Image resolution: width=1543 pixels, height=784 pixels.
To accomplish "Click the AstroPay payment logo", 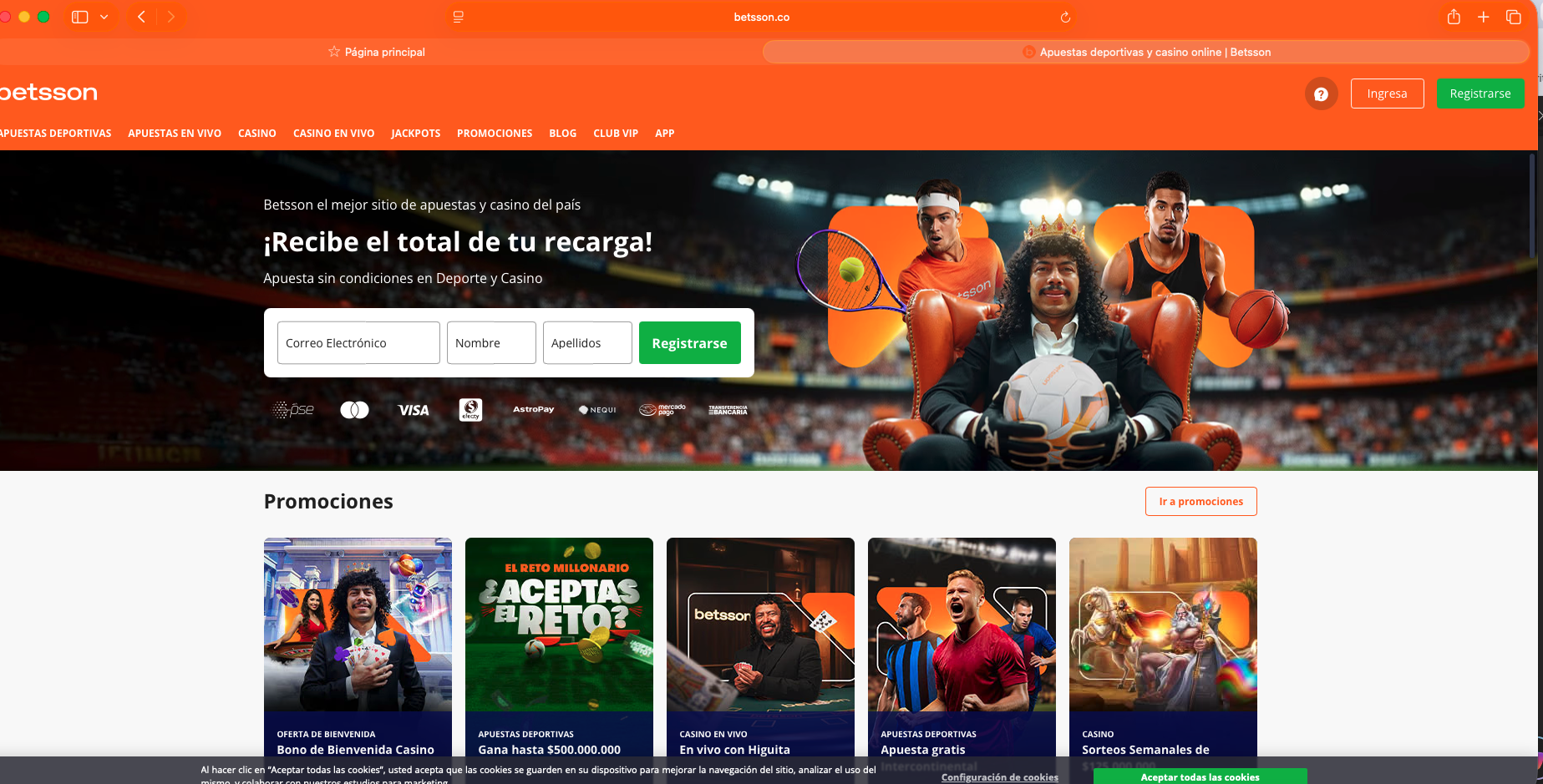I will [534, 409].
